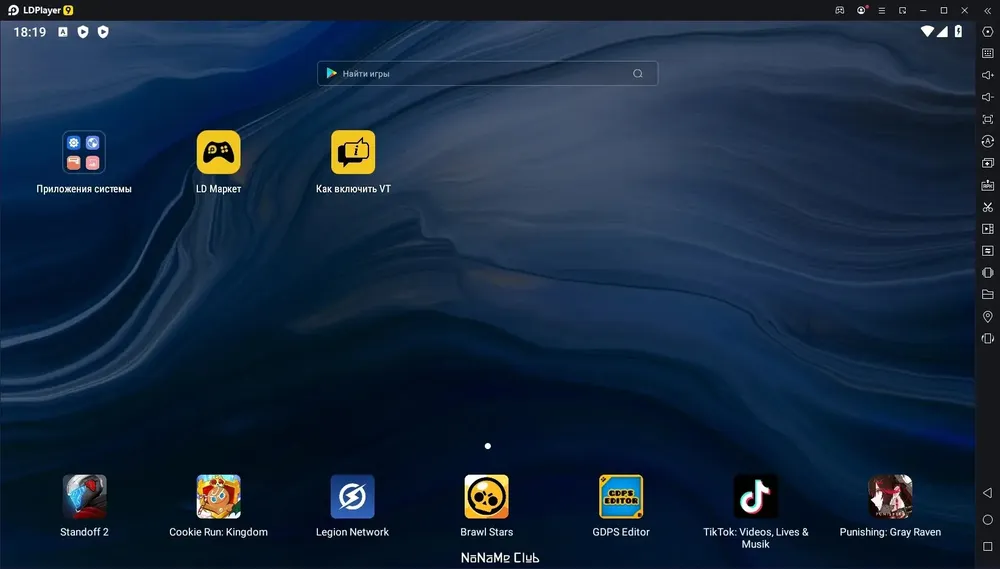
Task: Launch Punishing: Gray Raven
Action: coord(890,496)
